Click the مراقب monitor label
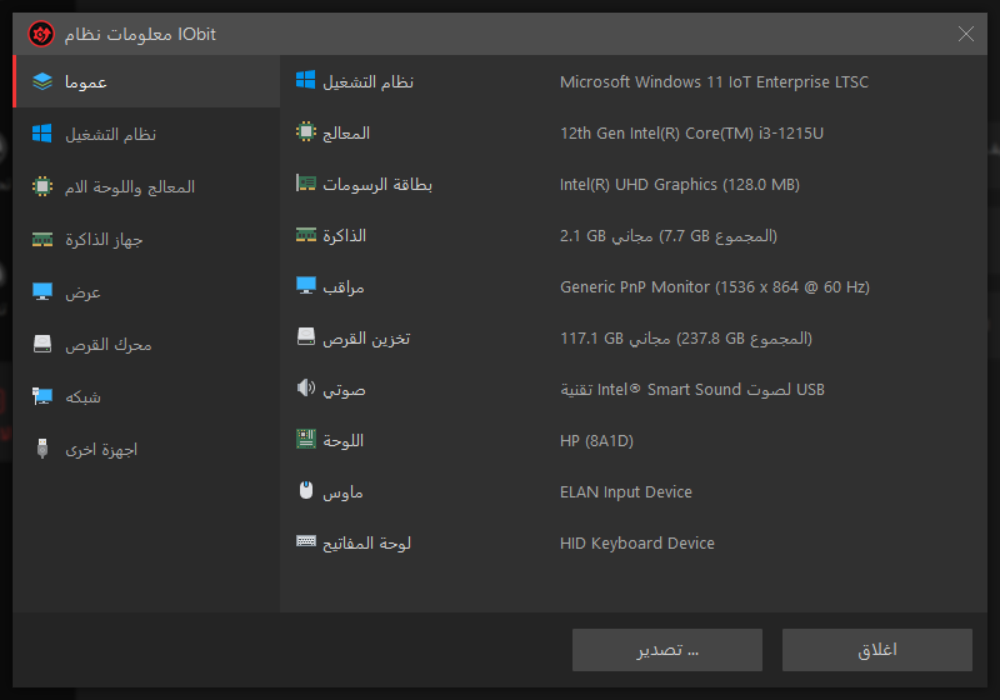Screen dimensions: 1000x700 pyautogui.click(x=344, y=288)
